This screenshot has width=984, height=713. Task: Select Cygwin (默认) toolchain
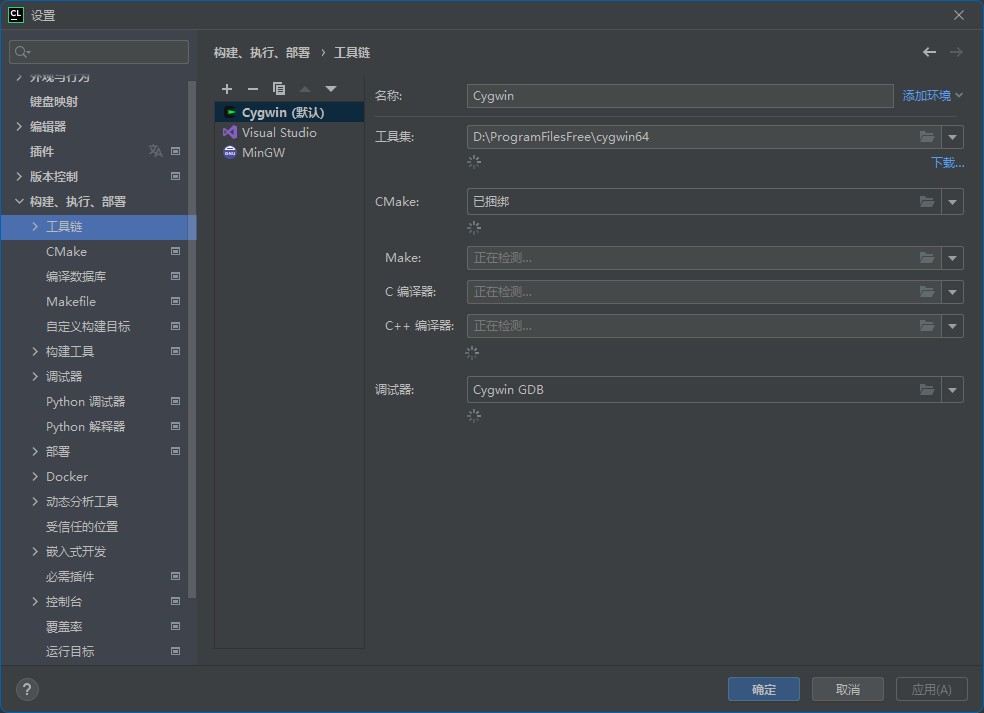point(289,112)
